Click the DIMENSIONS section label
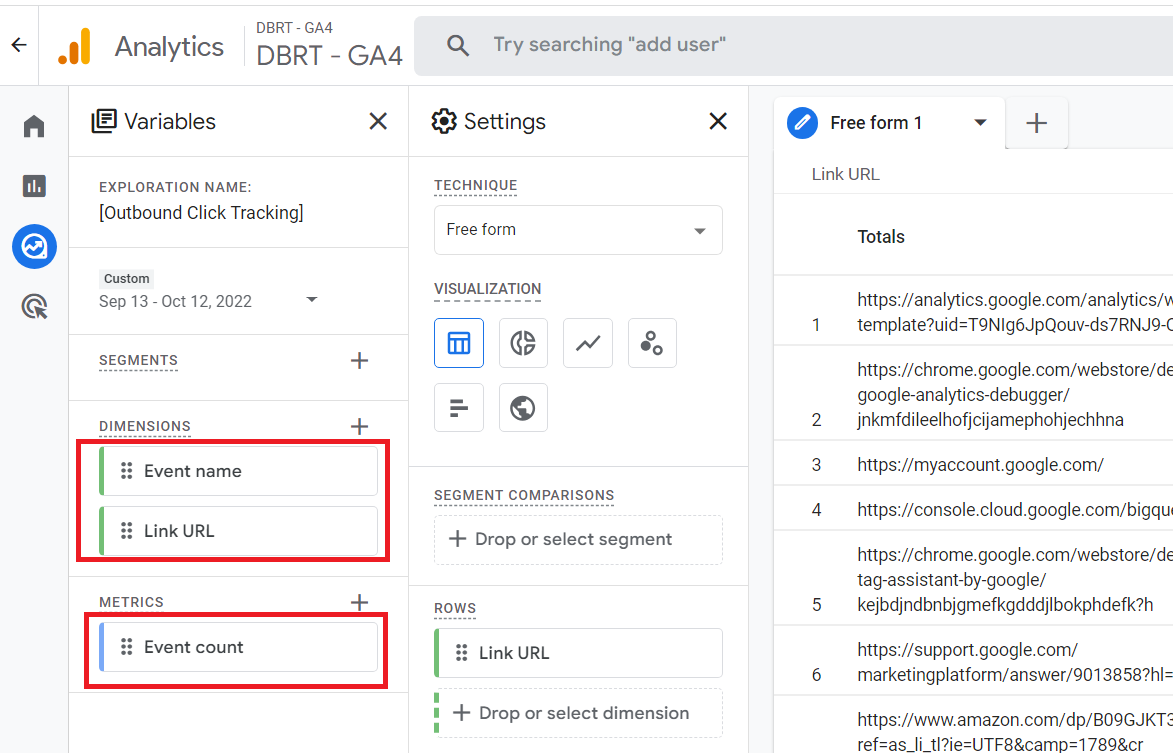Viewport: 1173px width, 753px height. pyautogui.click(x=144, y=426)
